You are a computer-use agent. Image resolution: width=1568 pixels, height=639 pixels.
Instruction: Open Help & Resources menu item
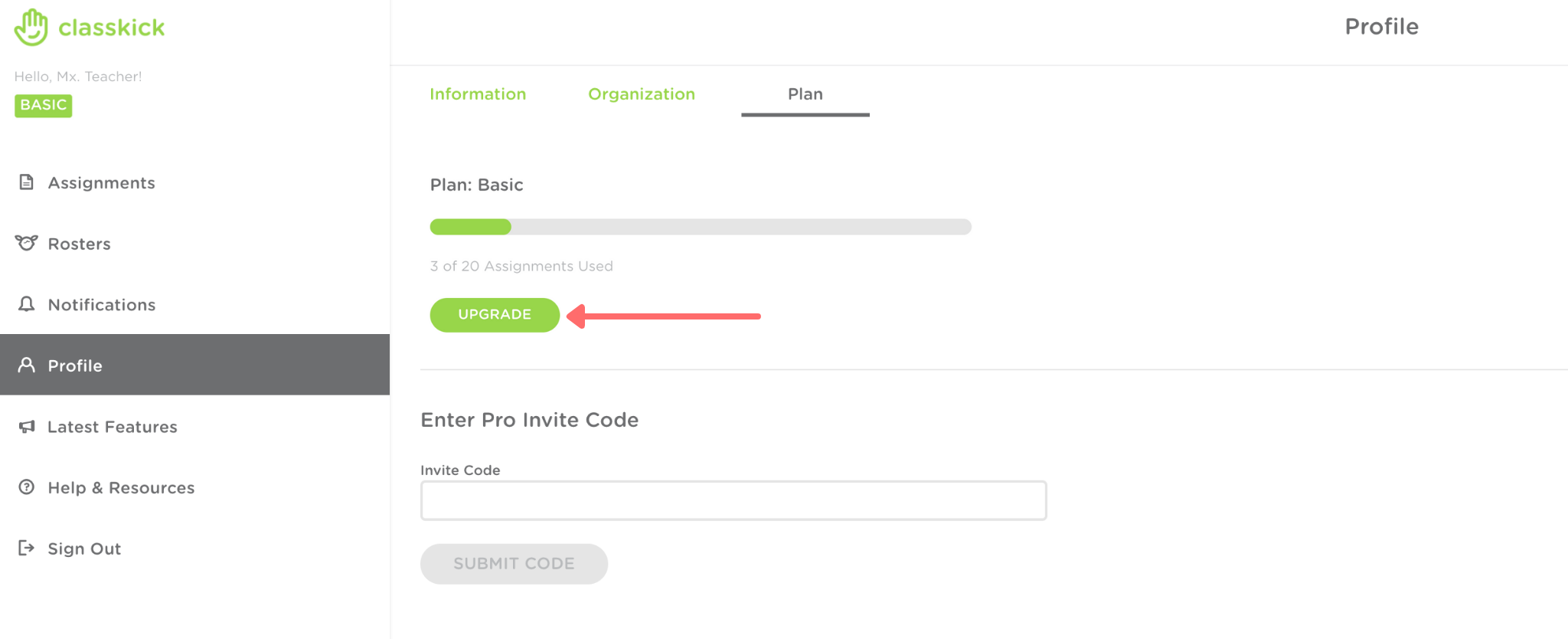(x=121, y=488)
